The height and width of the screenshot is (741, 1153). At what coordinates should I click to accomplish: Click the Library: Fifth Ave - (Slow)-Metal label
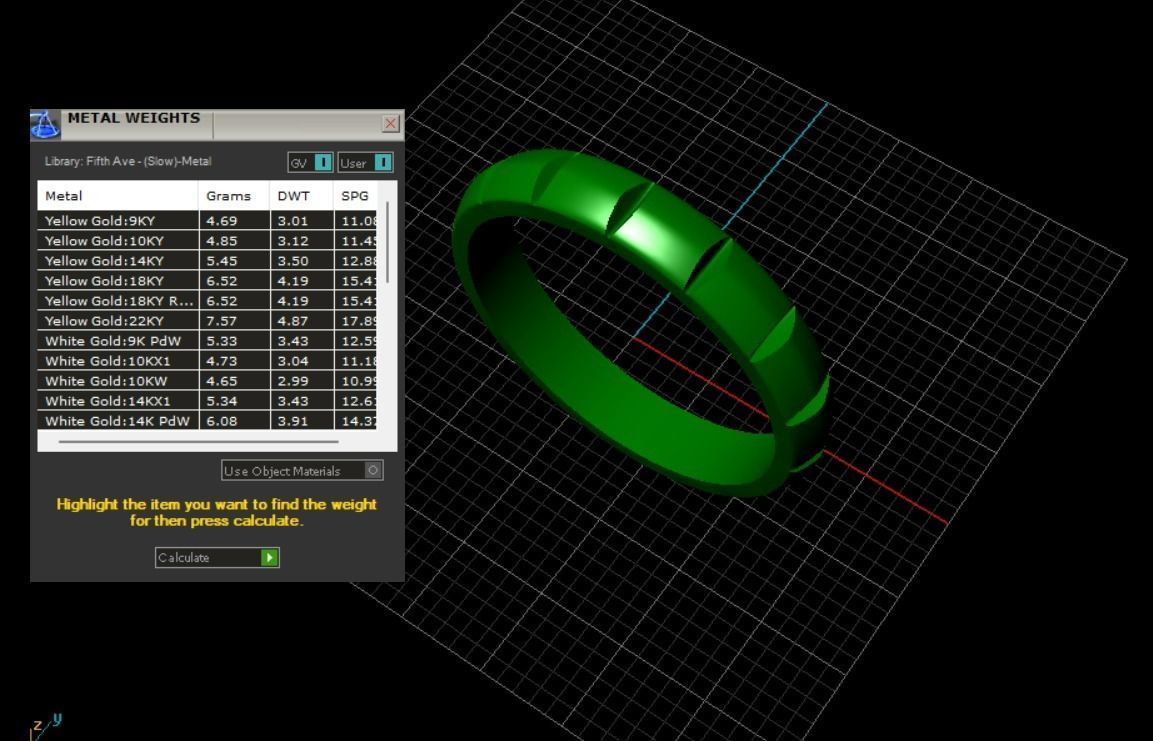[128, 161]
